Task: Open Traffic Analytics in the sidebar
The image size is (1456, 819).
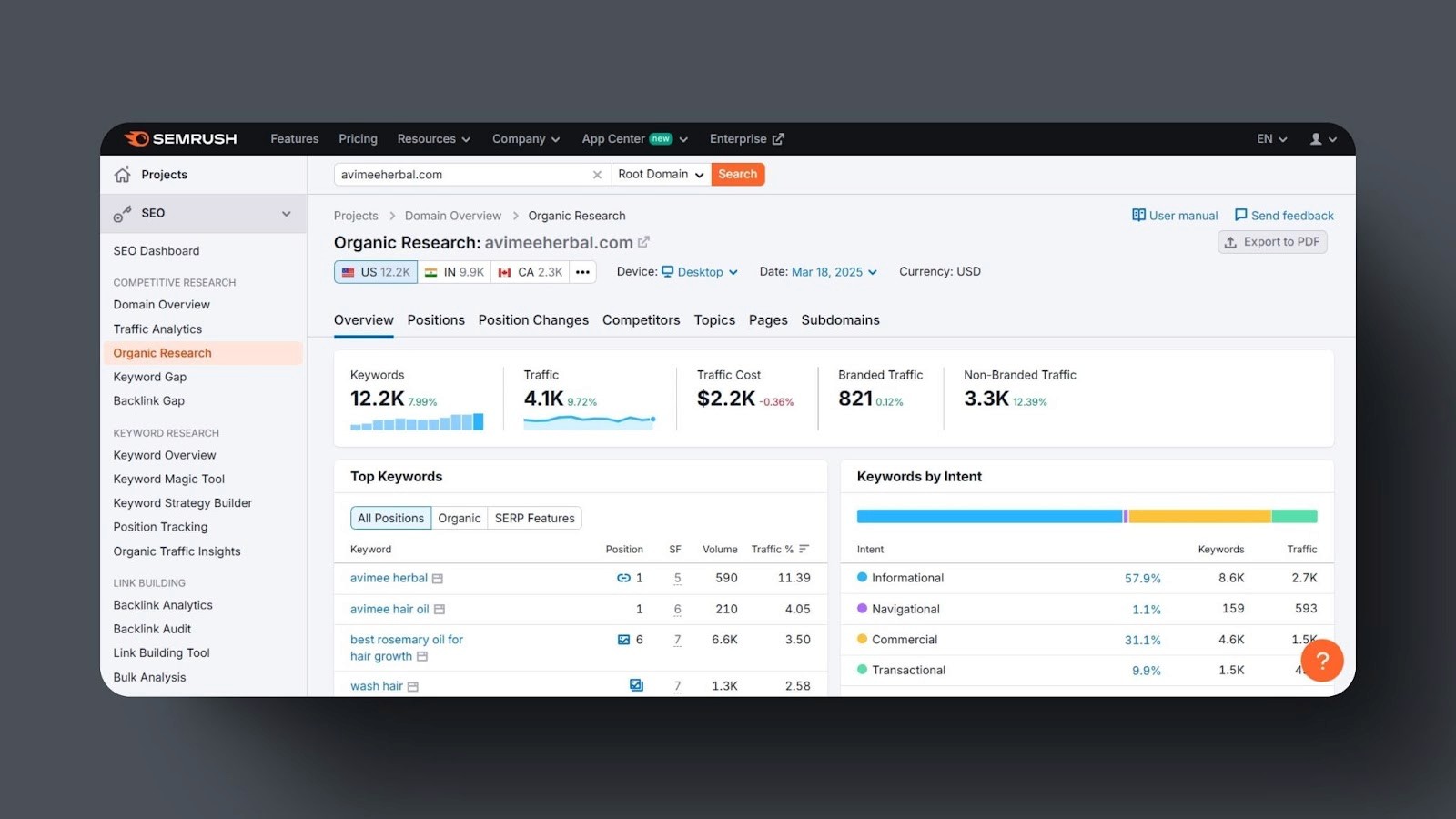Action: (158, 329)
